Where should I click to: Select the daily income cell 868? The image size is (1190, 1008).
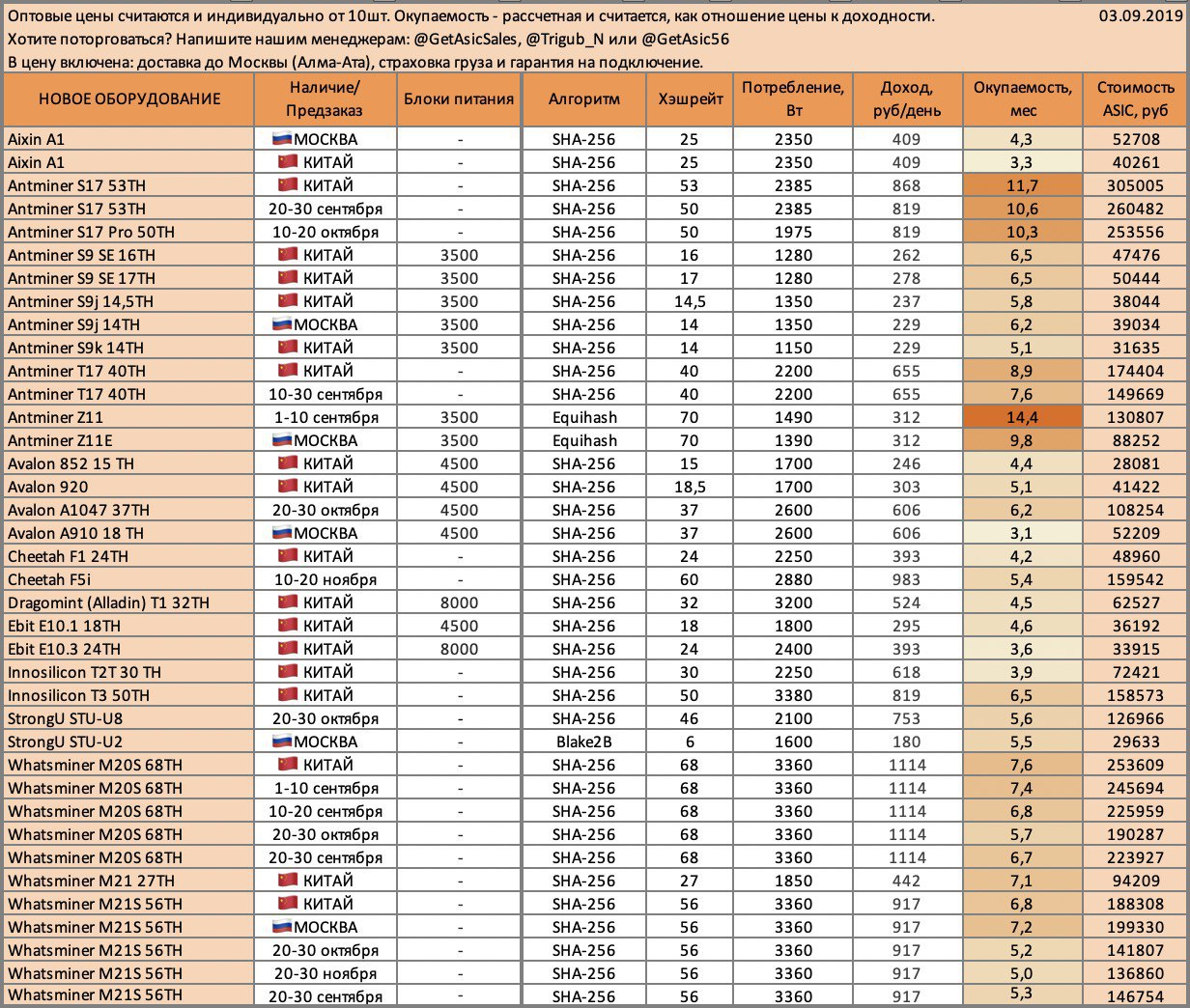click(907, 185)
